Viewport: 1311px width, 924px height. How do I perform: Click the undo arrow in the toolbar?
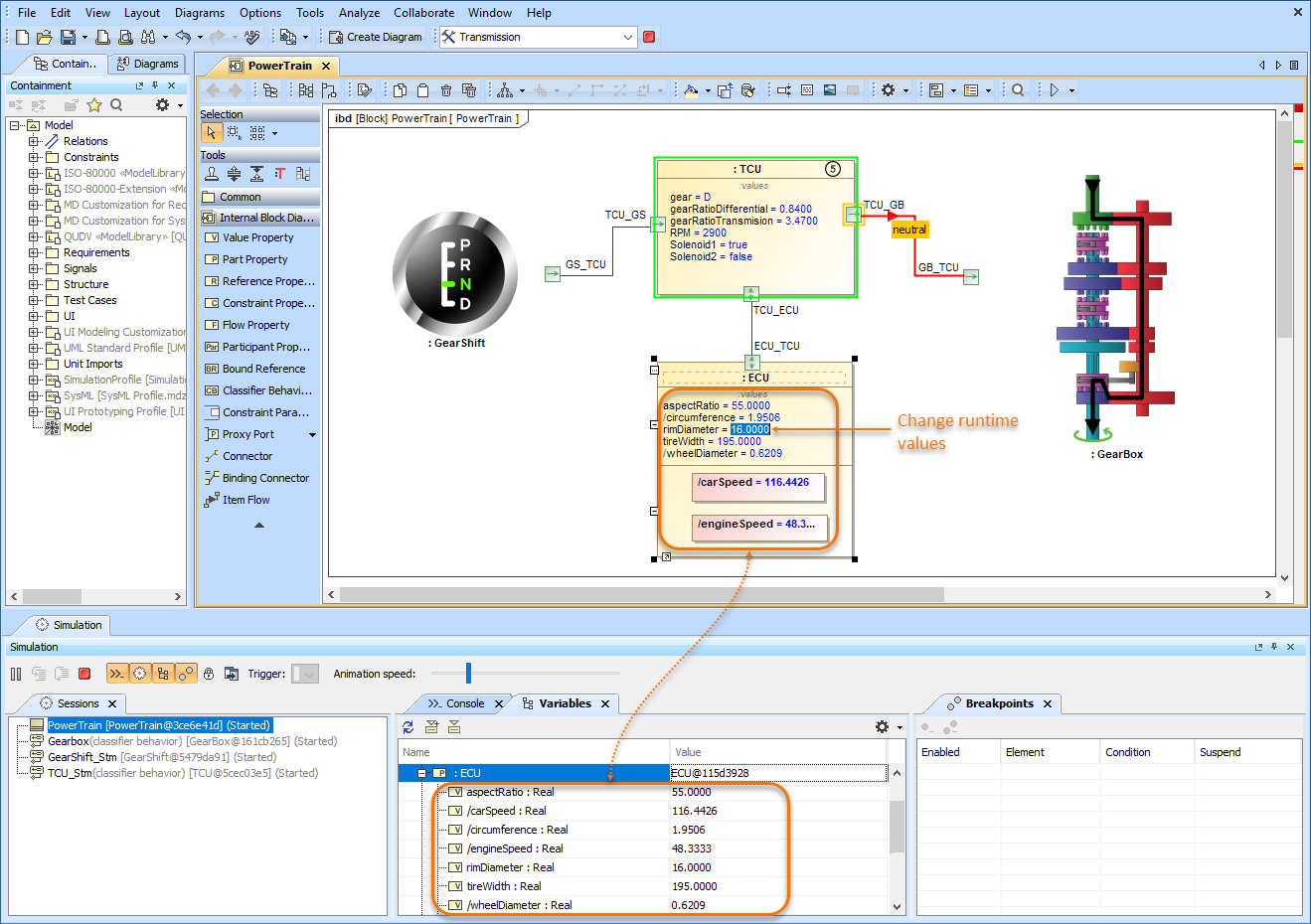tap(183, 37)
